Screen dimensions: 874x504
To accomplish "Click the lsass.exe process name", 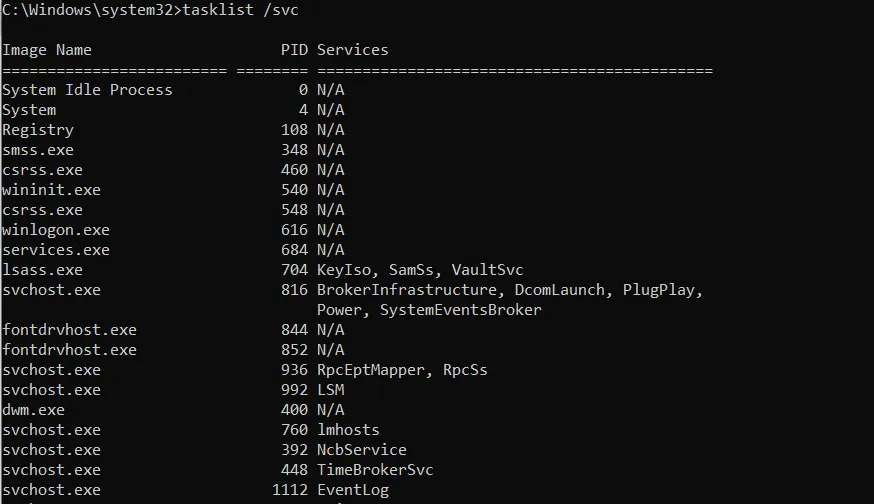I will click(42, 270).
